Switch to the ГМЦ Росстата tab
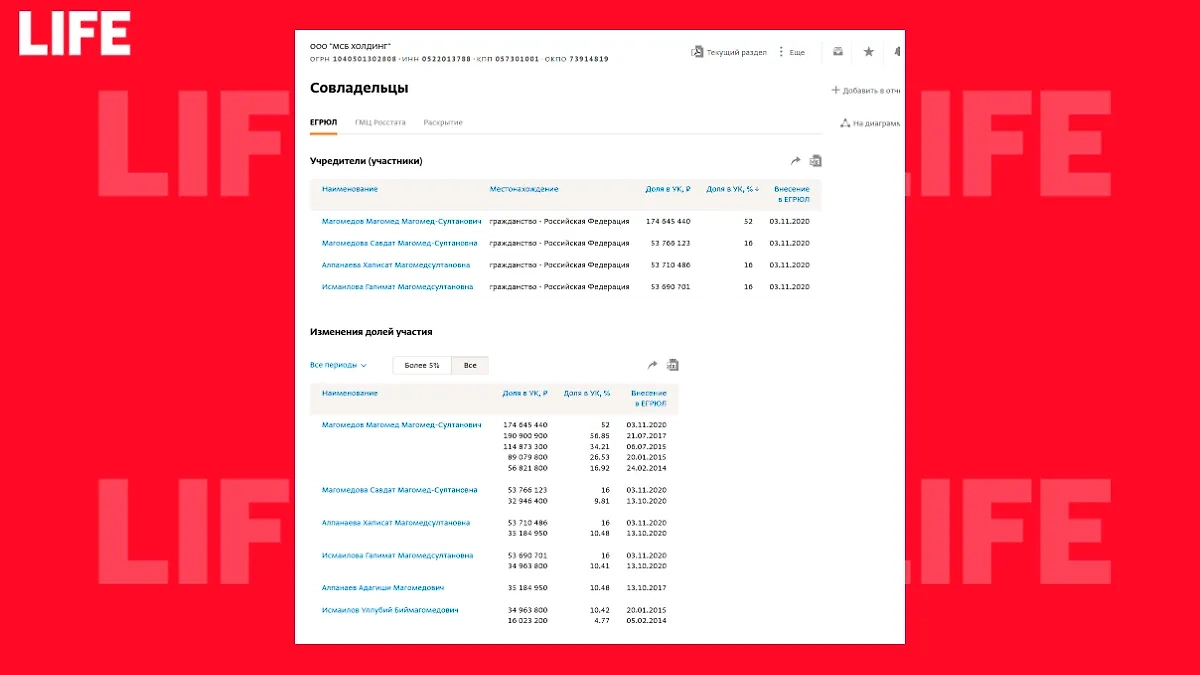Screen dimensions: 1200x675 (x=380, y=122)
